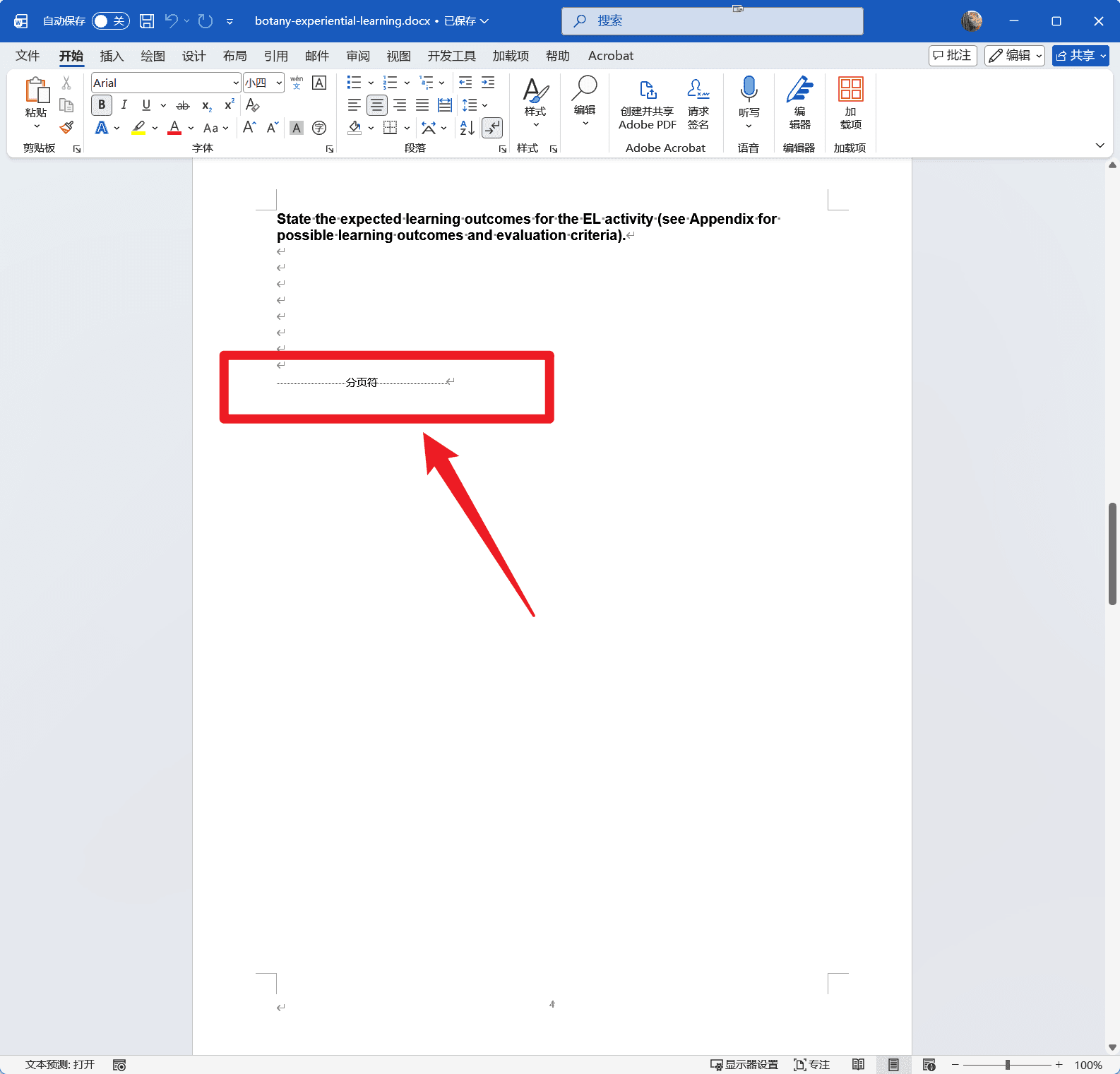This screenshot has height=1074, width=1120.
Task: Open phonetic guide for text
Action: [x=297, y=83]
